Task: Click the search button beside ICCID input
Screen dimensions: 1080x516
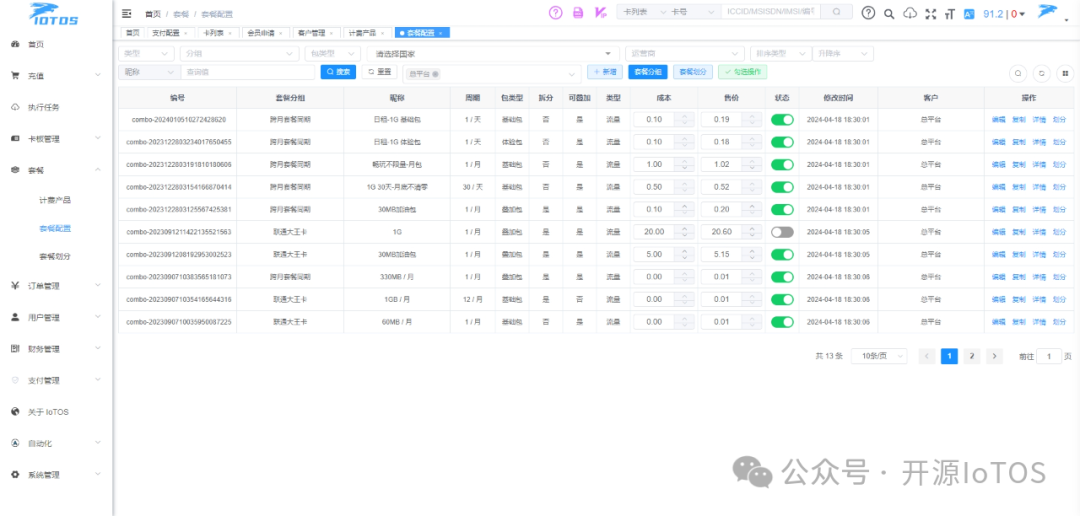Action: tap(836, 12)
